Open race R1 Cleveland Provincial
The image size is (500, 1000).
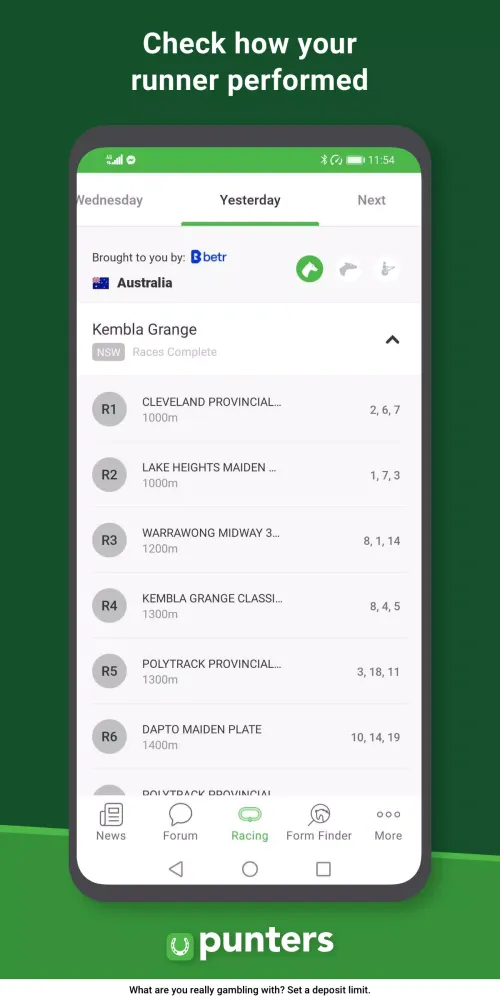[250, 409]
